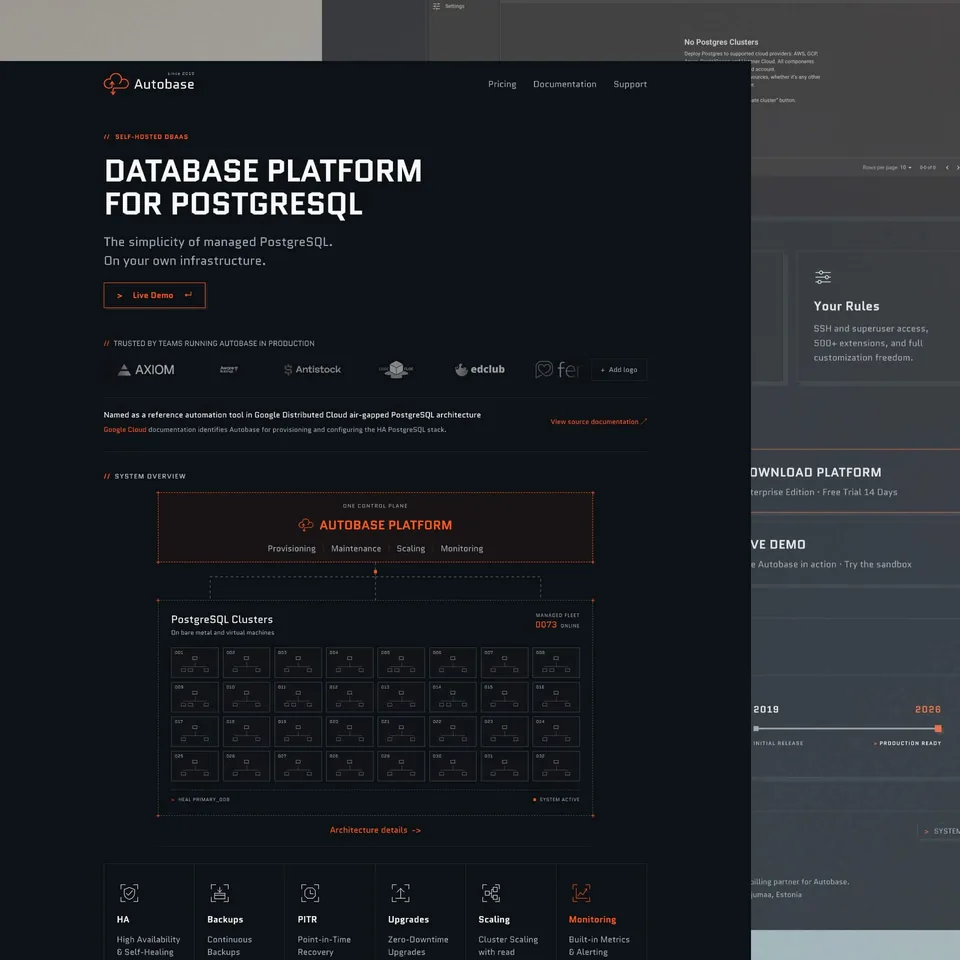Click the 2026 Production Ready timeline marker
960x960 pixels.
[x=937, y=729]
